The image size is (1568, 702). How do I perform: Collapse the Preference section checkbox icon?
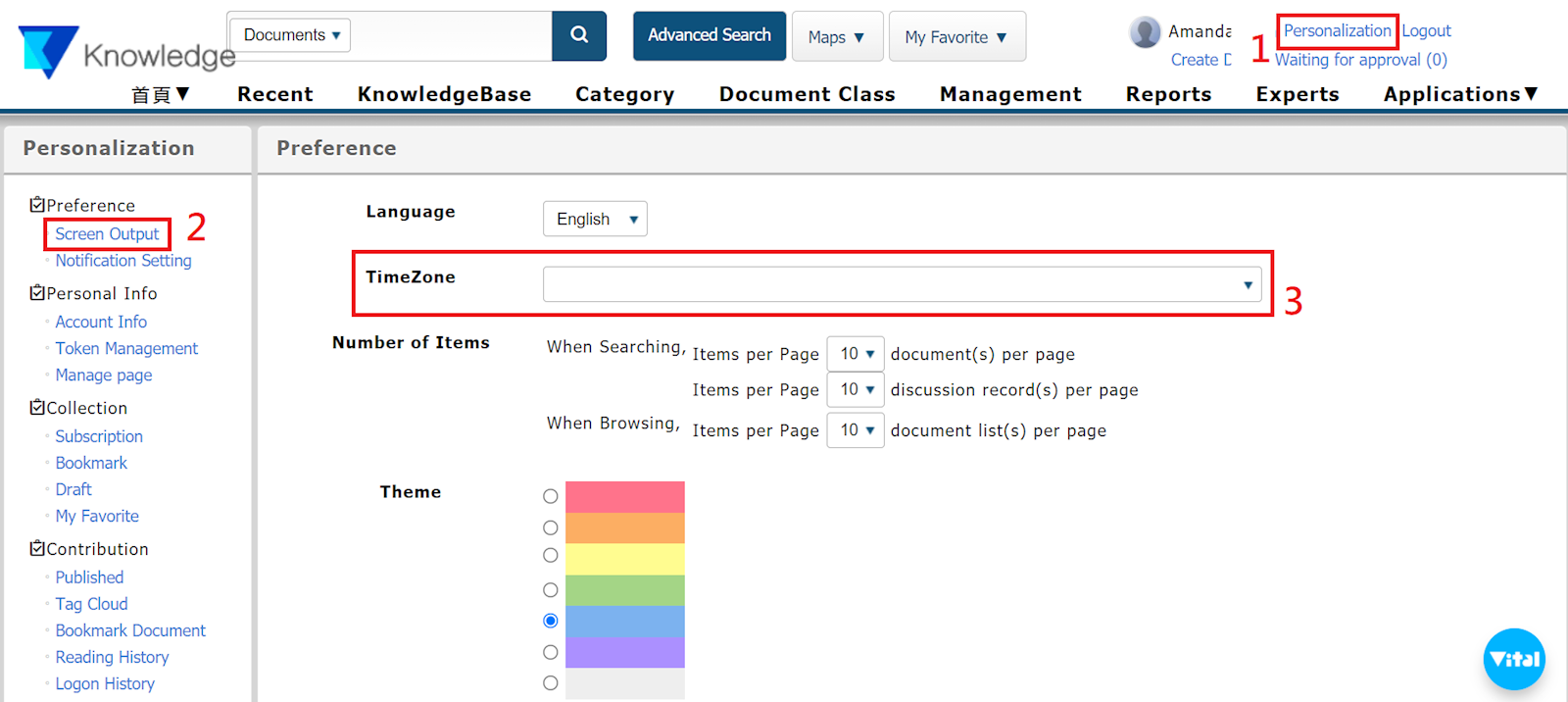click(x=37, y=205)
